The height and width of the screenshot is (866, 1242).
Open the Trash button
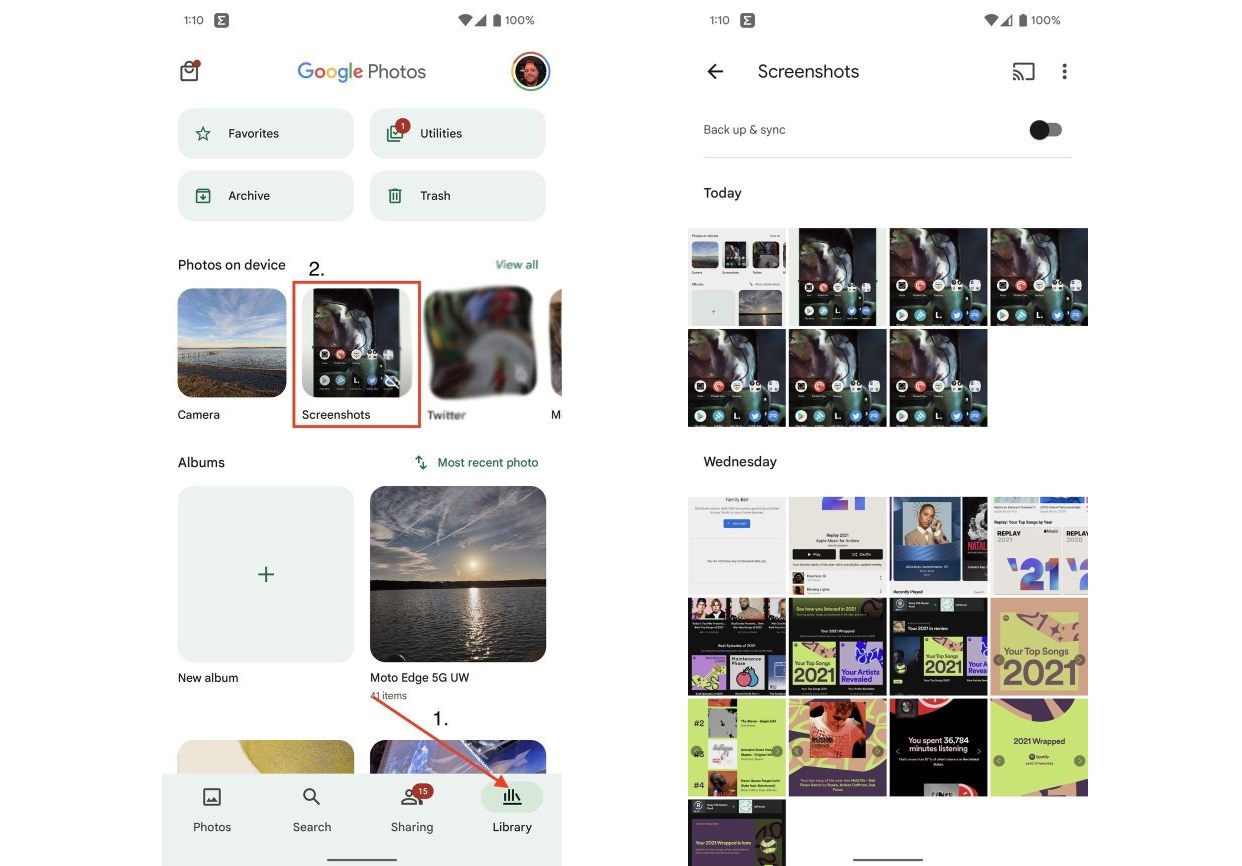pyautogui.click(x=458, y=196)
